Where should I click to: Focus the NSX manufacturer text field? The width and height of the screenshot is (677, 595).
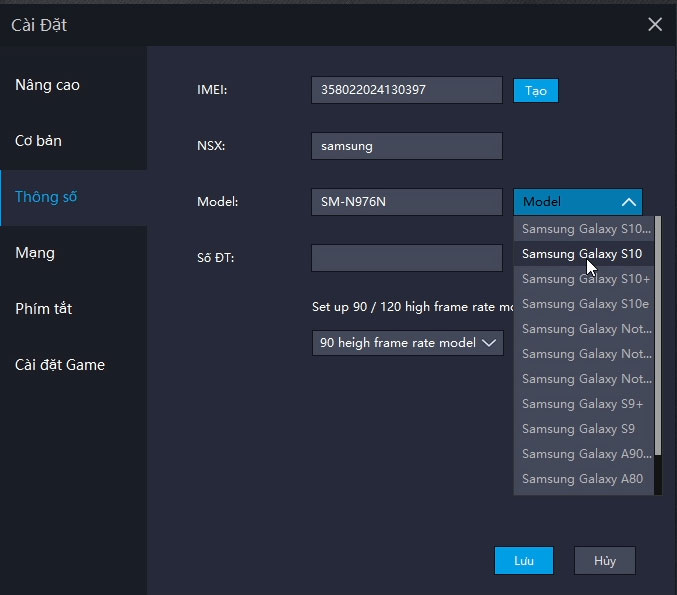[x=406, y=146]
